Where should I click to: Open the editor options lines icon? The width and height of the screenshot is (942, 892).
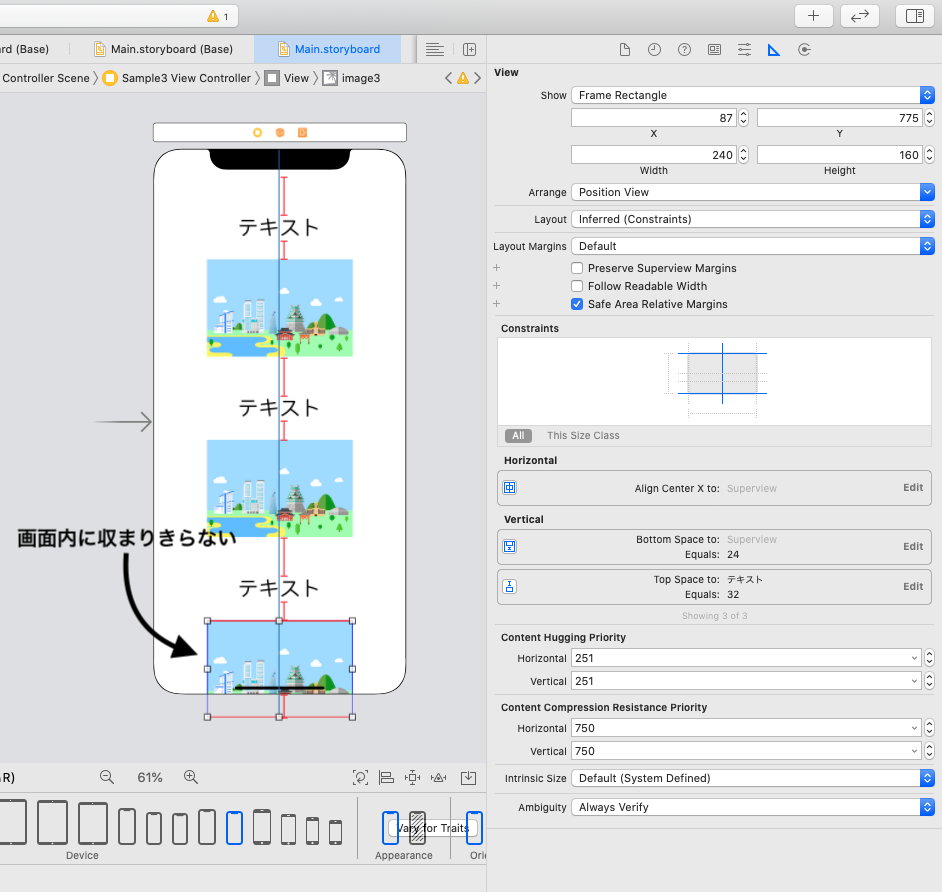[x=435, y=50]
